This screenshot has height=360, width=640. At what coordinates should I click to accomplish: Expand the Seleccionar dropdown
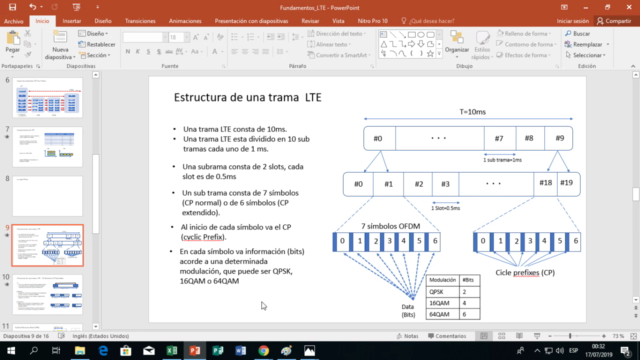586,55
